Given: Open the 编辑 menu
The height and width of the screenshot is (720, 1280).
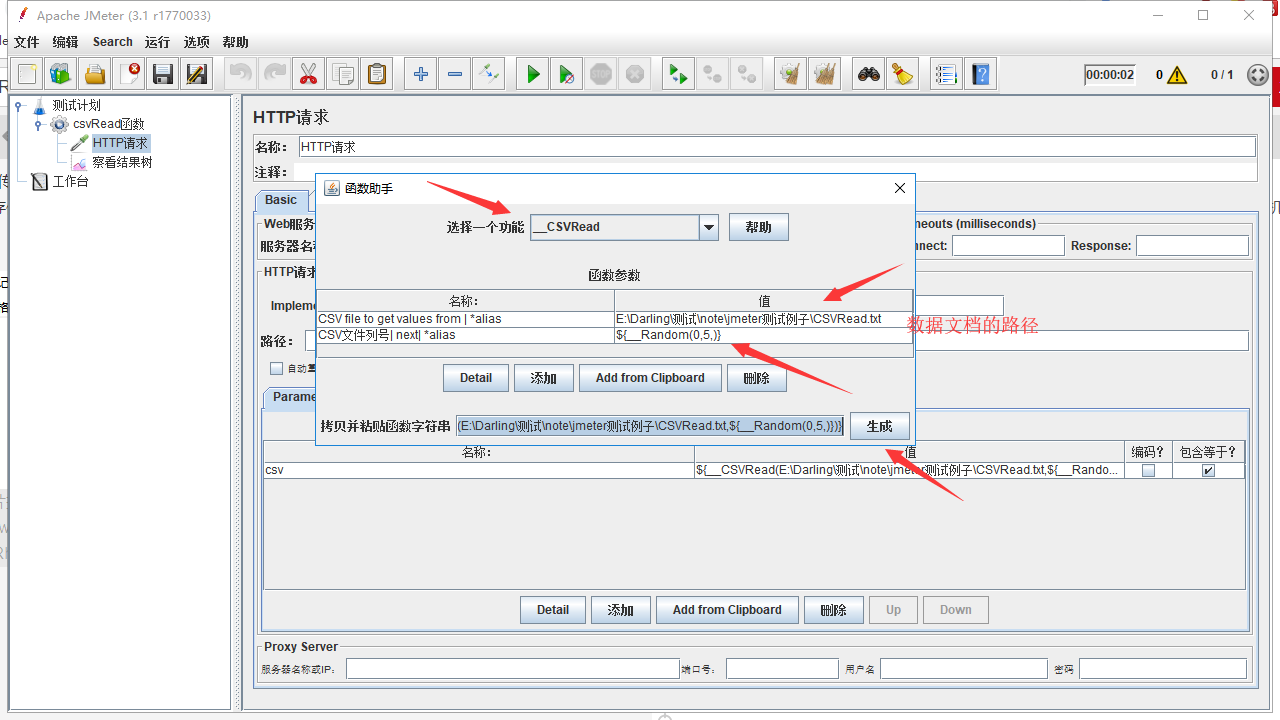Looking at the screenshot, I should (65, 42).
